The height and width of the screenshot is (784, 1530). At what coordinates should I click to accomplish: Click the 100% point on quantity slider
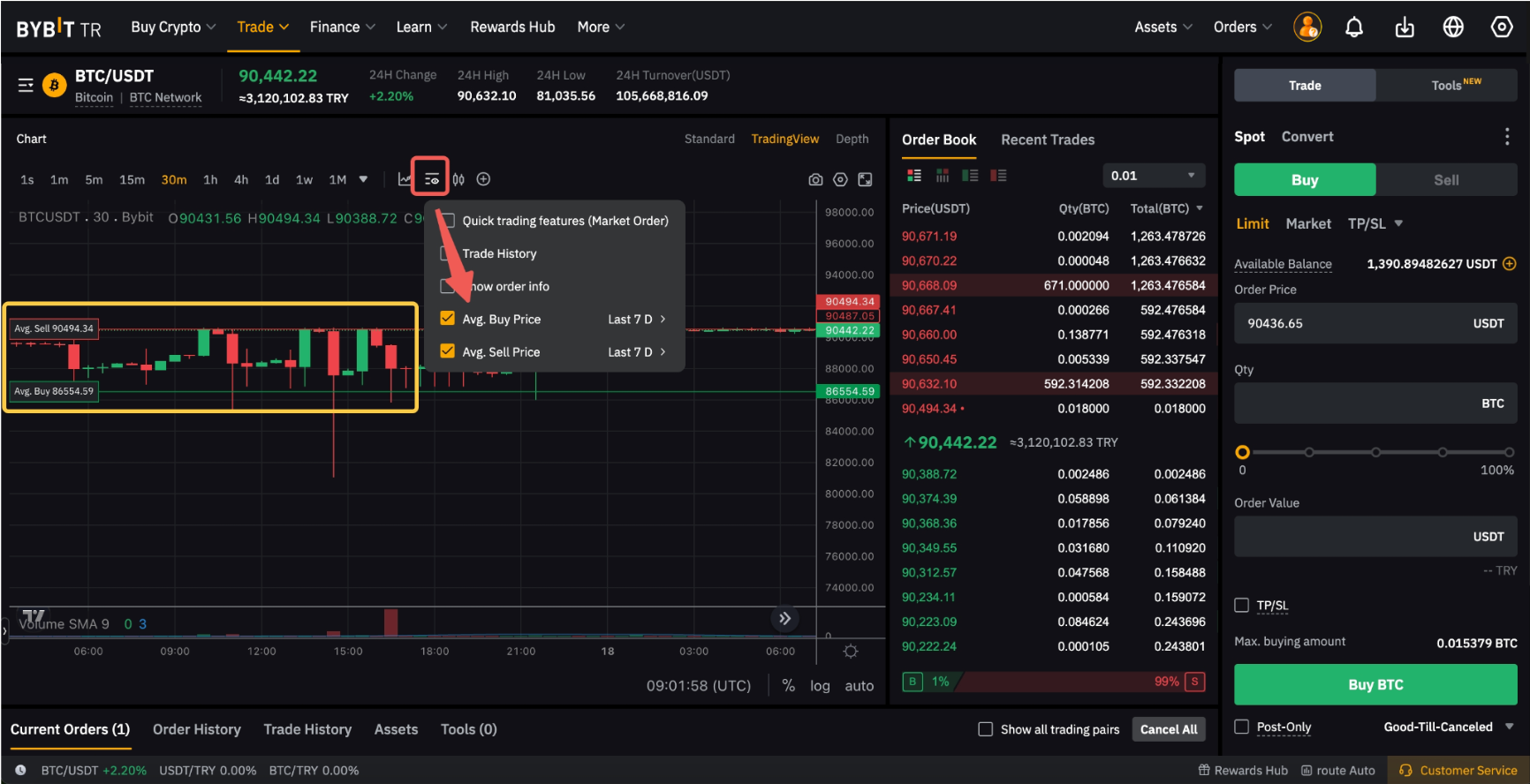(x=1508, y=452)
